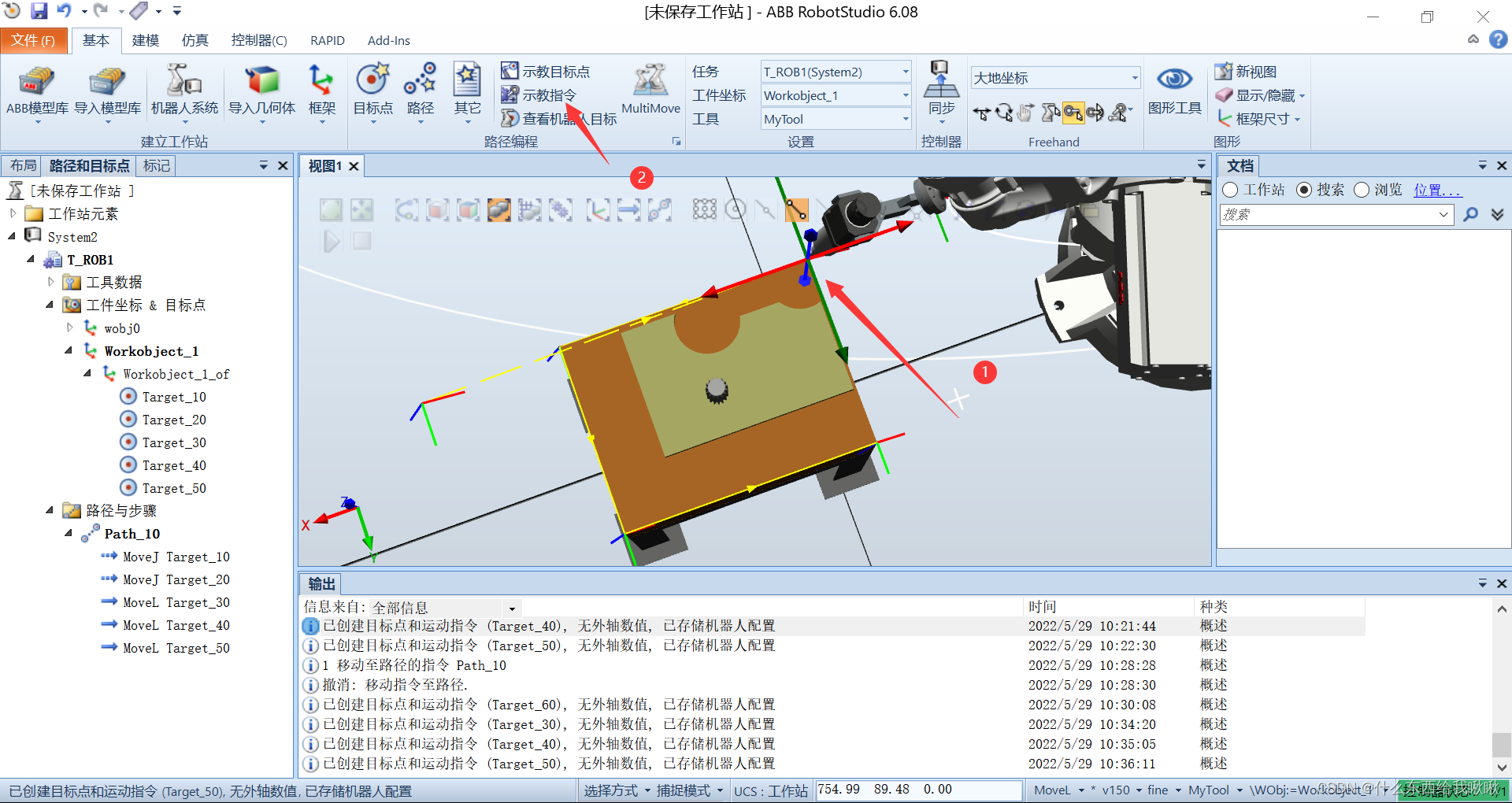Click the save icon in title bar
1512x803 pixels.
pos(39,11)
